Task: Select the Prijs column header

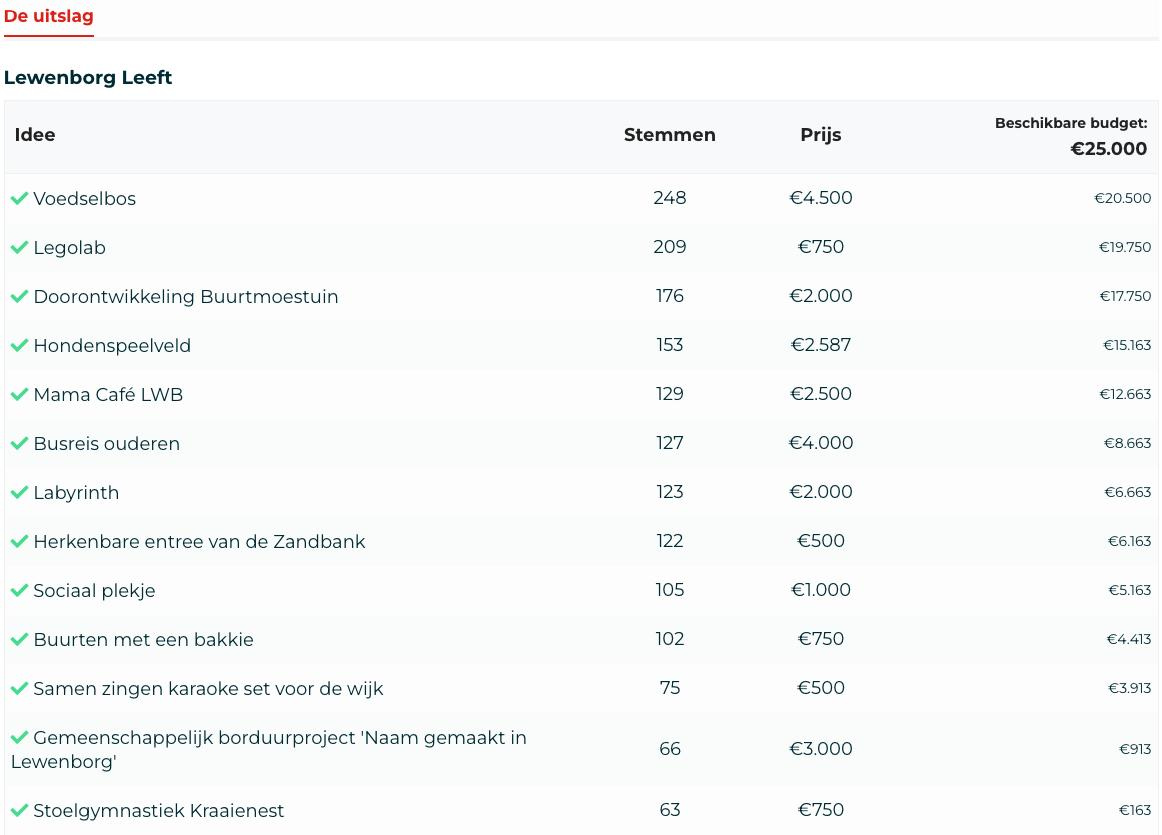Action: [x=820, y=135]
